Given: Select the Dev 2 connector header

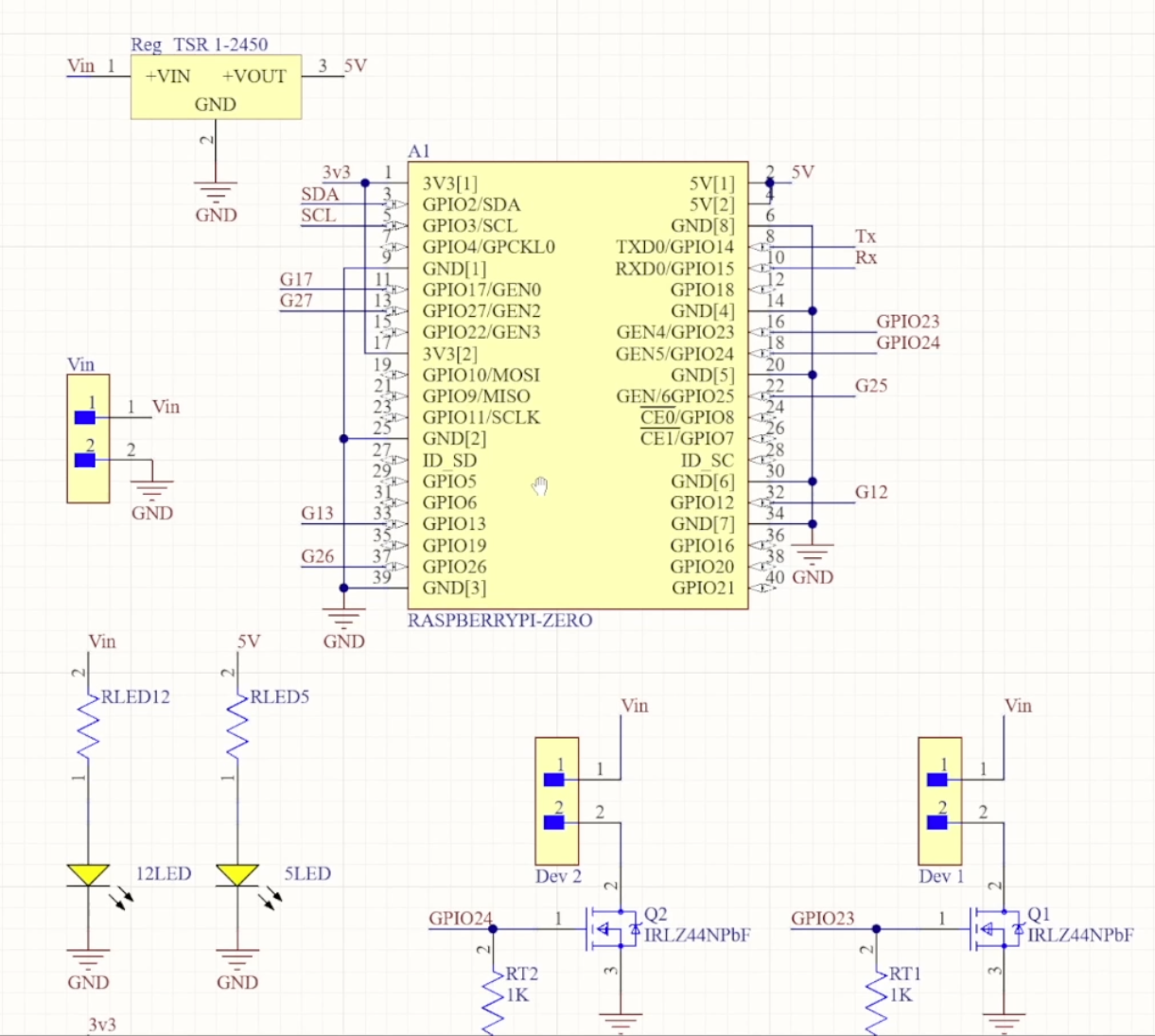Looking at the screenshot, I should click(x=557, y=800).
